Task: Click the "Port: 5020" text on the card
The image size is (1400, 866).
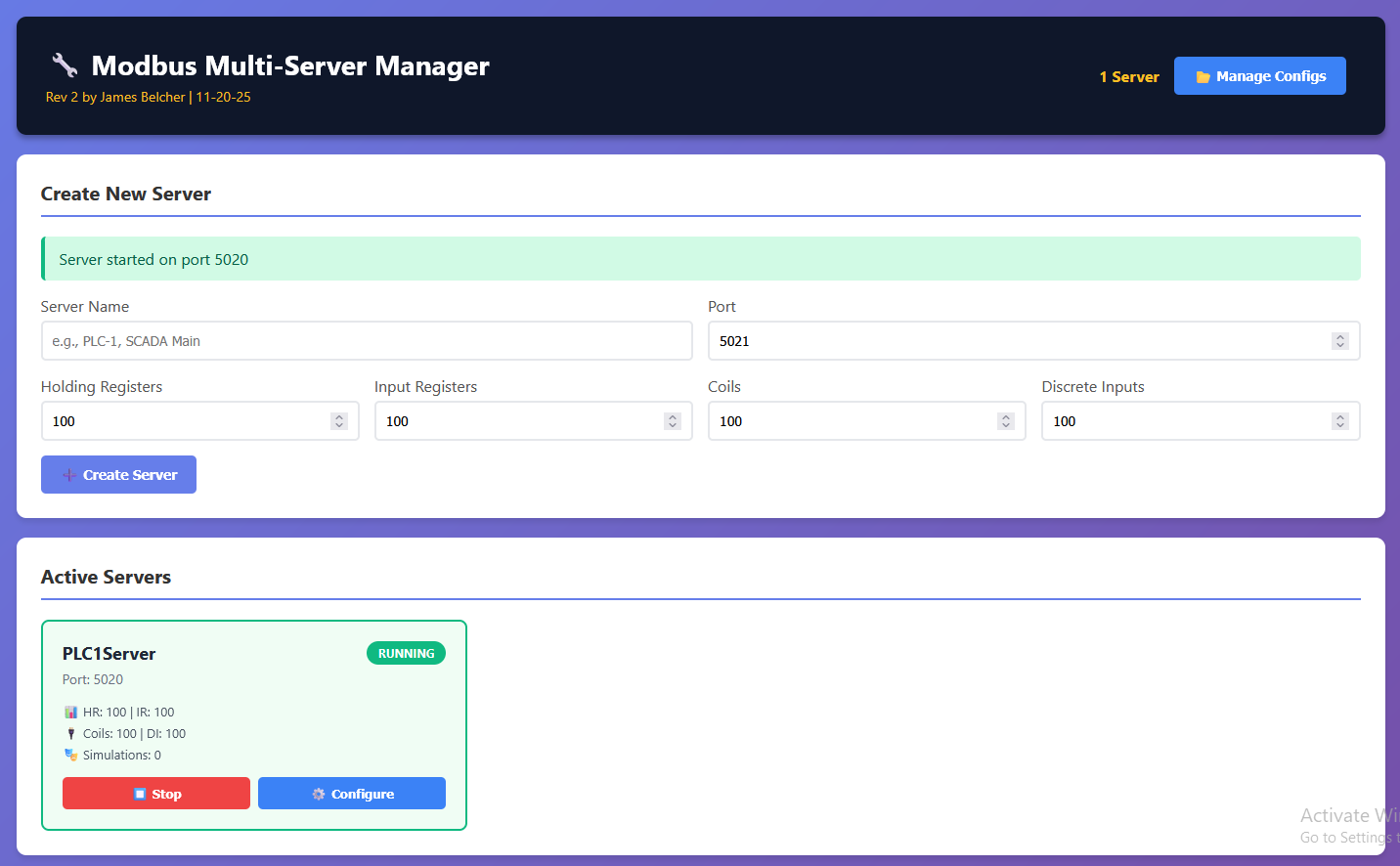Action: pyautogui.click(x=93, y=679)
